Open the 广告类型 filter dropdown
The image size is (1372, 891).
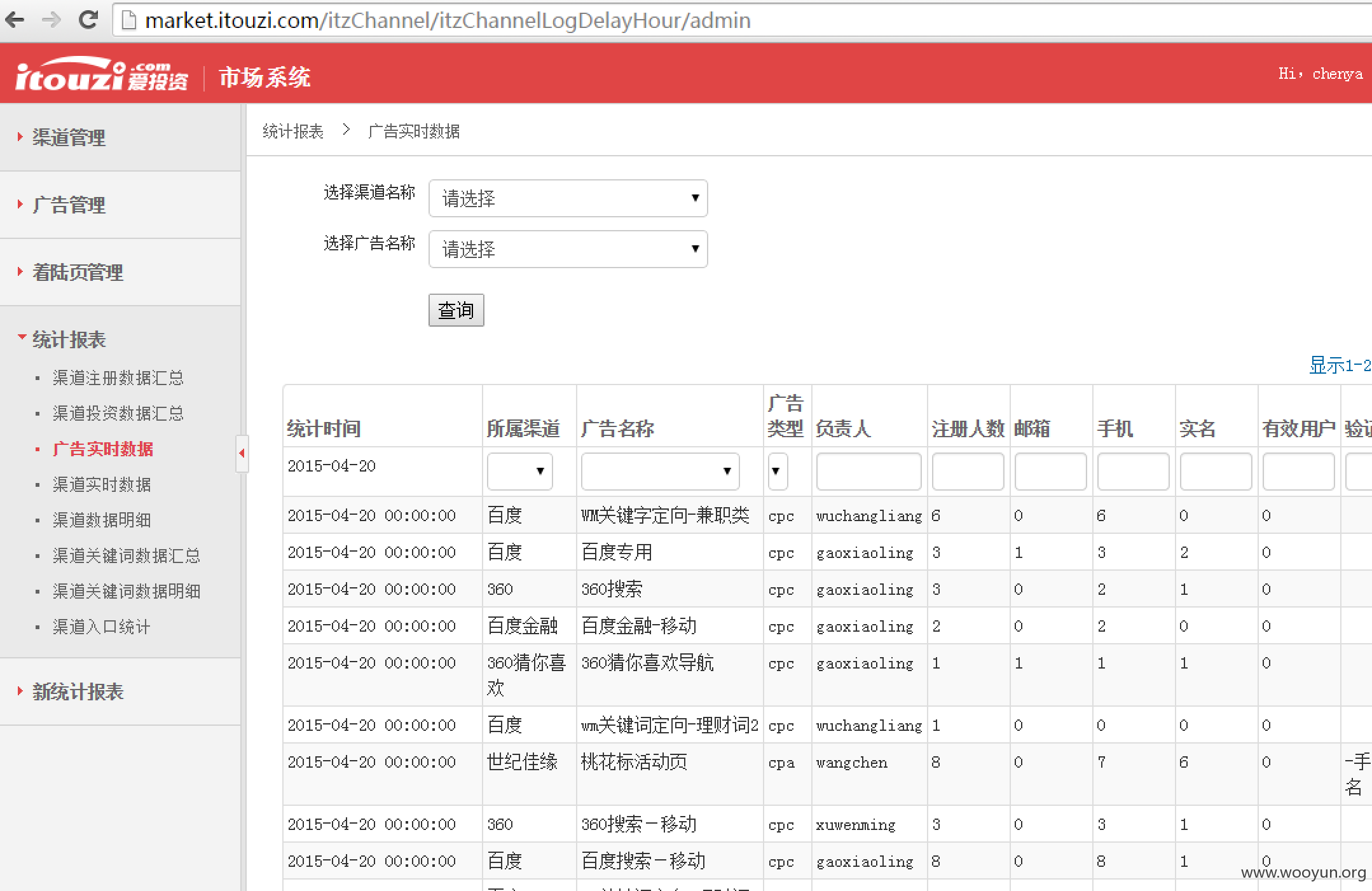coord(778,471)
